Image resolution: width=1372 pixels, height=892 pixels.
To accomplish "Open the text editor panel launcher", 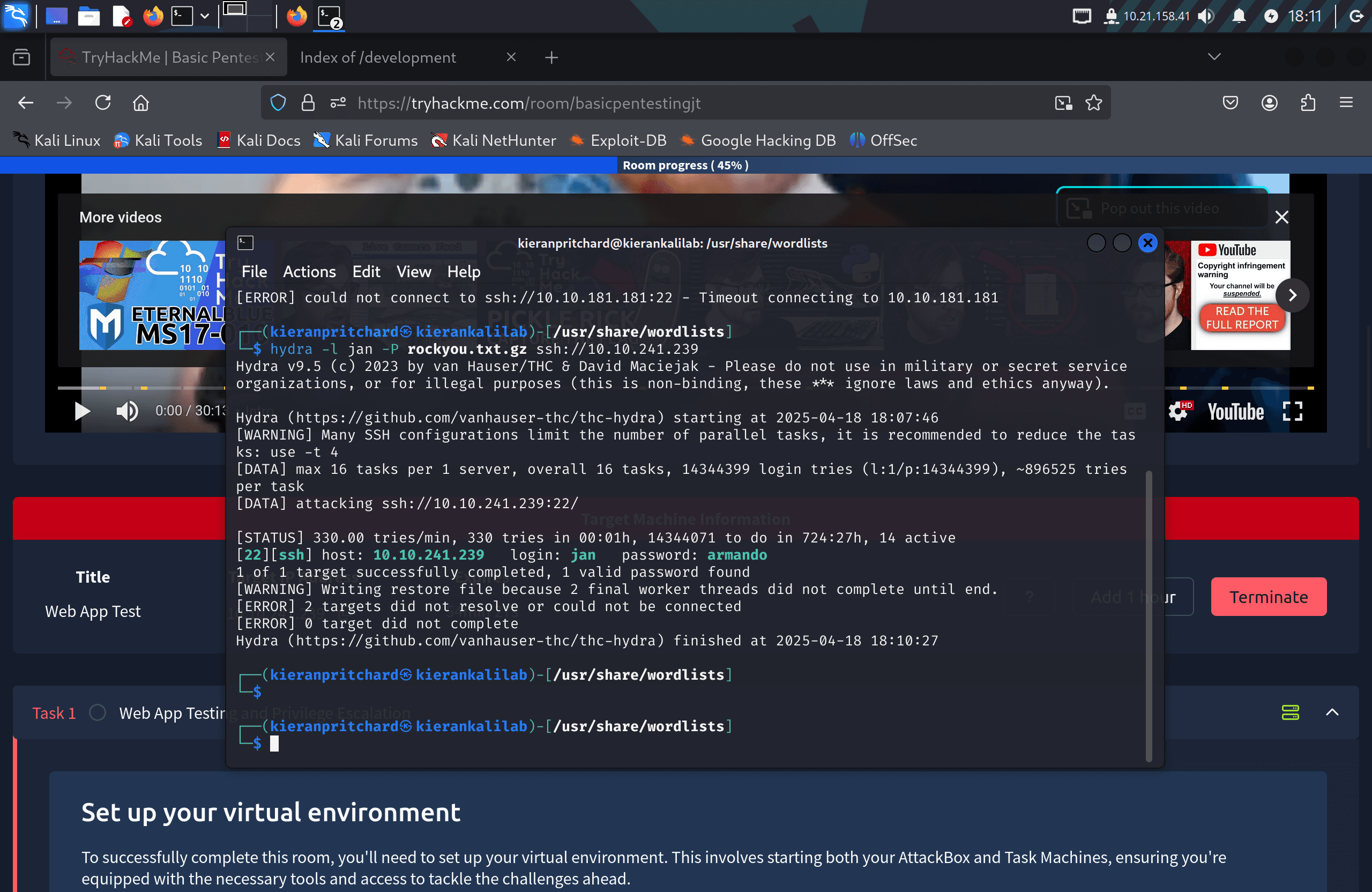I will pyautogui.click(x=122, y=16).
